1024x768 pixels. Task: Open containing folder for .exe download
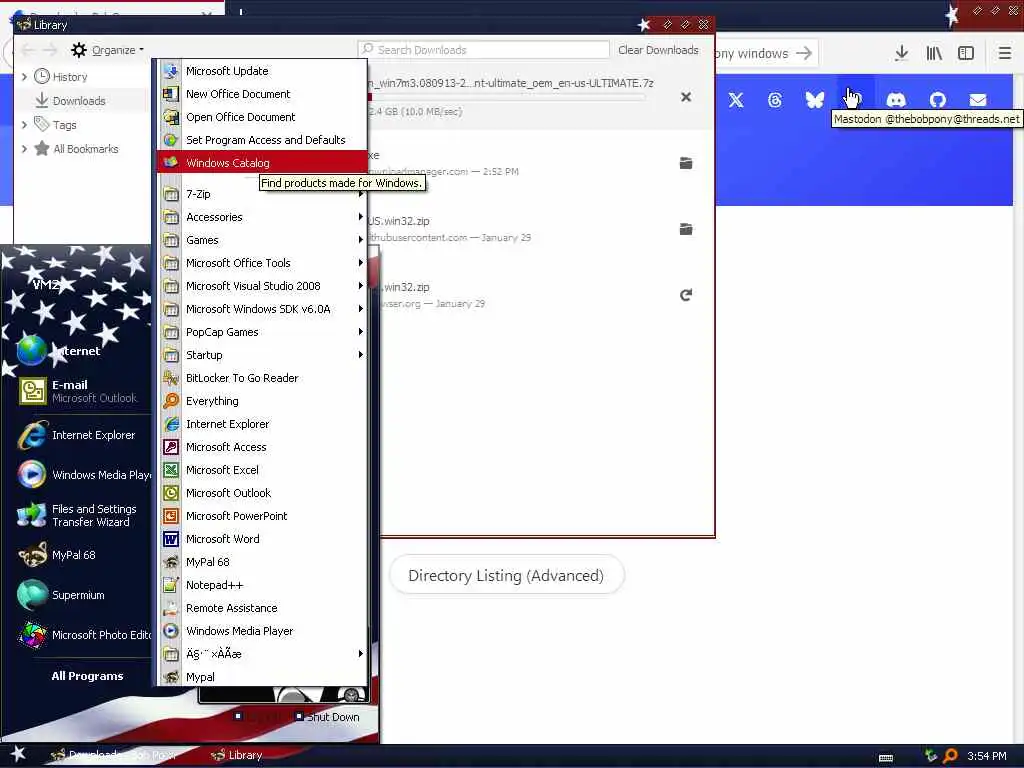[x=686, y=163]
